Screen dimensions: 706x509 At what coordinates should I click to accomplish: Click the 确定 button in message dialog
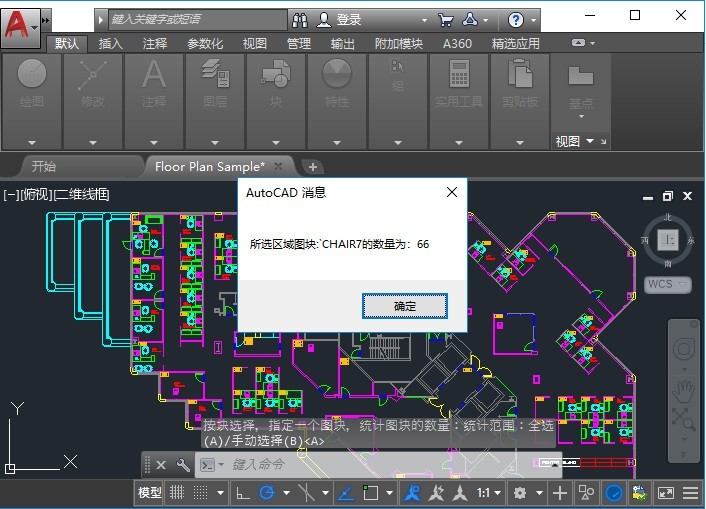(x=404, y=306)
